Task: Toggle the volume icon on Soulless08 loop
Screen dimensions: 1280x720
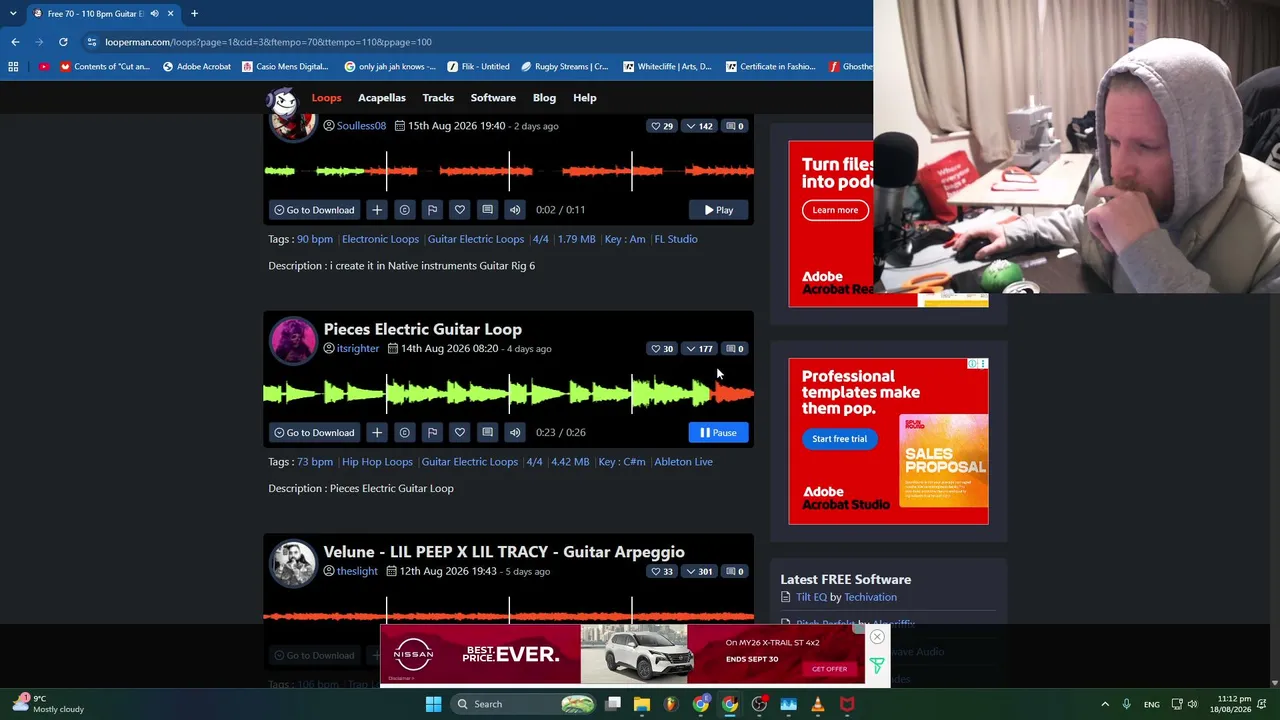Action: click(514, 210)
